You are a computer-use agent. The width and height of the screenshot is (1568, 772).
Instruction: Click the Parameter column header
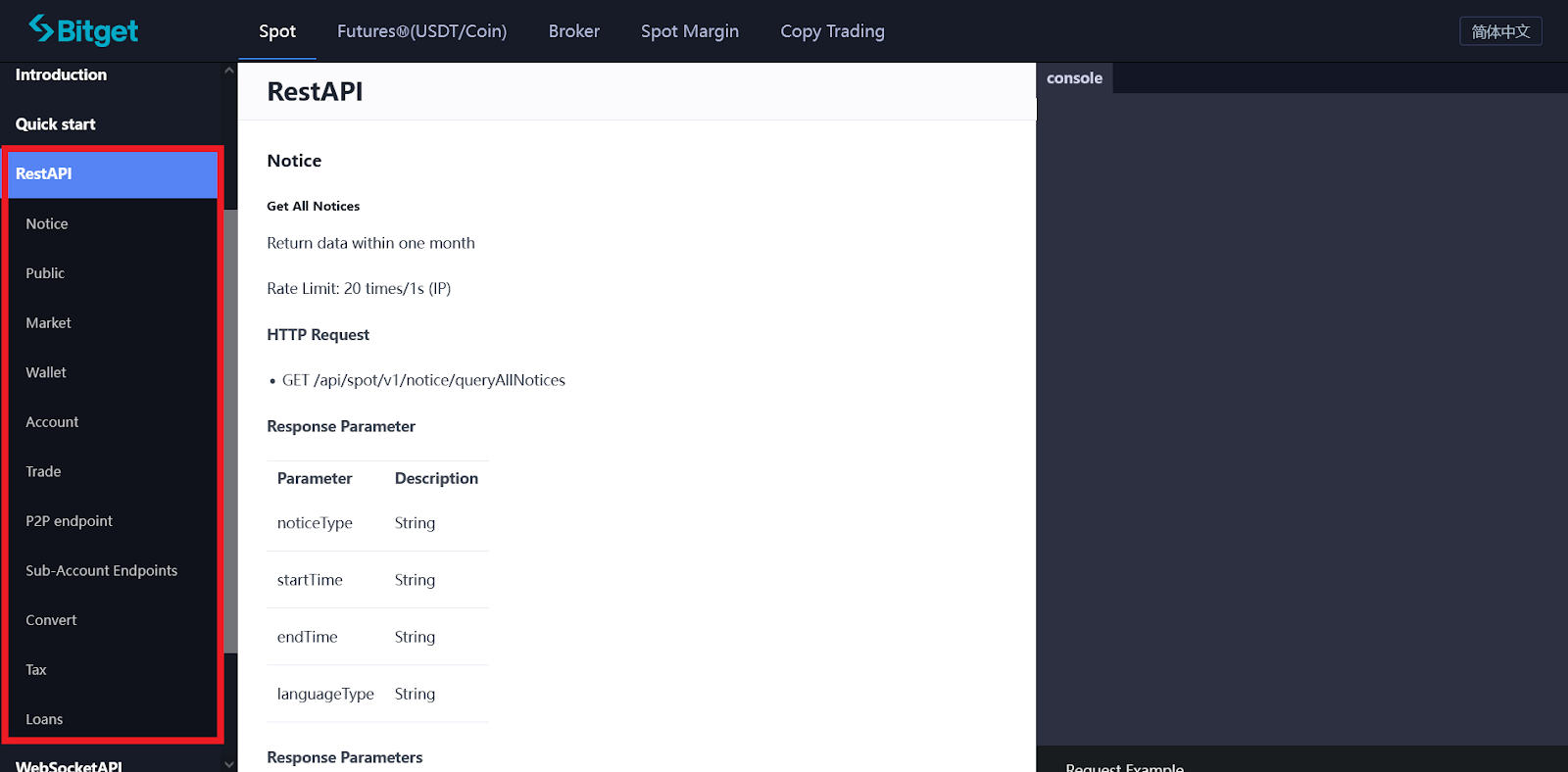315,478
